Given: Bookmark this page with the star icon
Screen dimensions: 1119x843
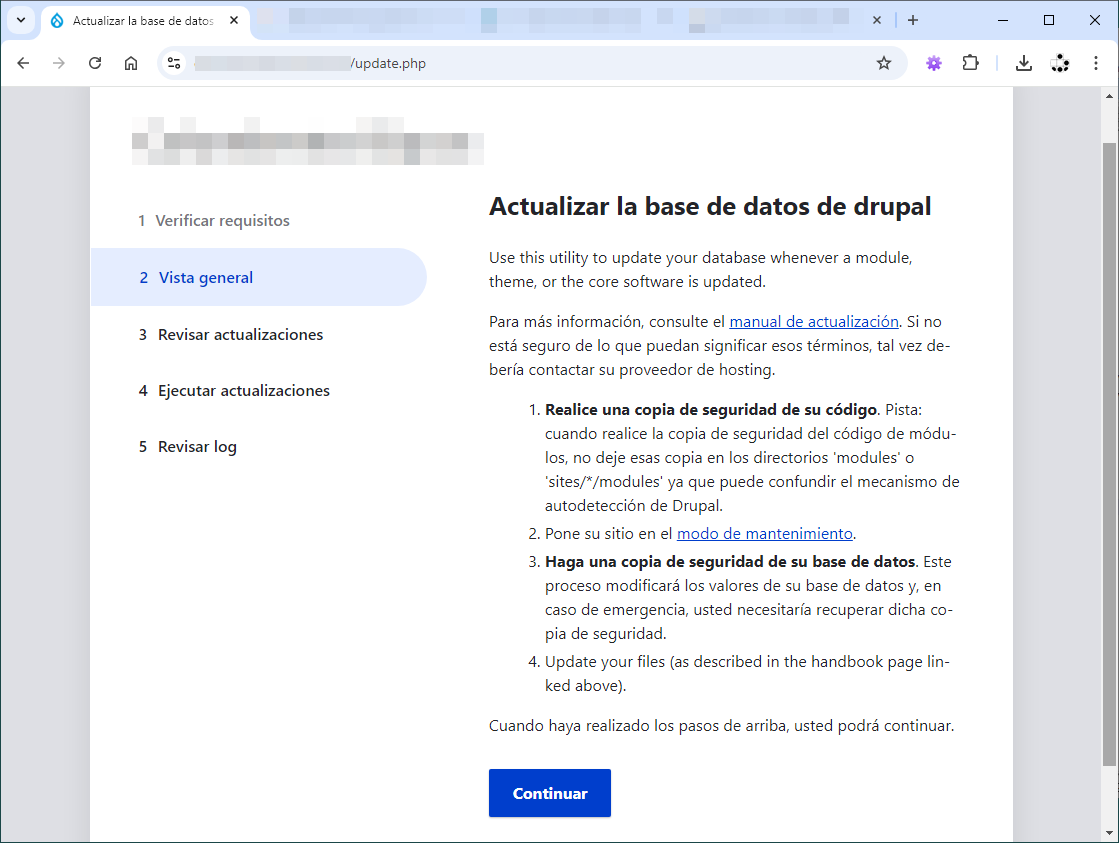Looking at the screenshot, I should pyautogui.click(x=883, y=63).
